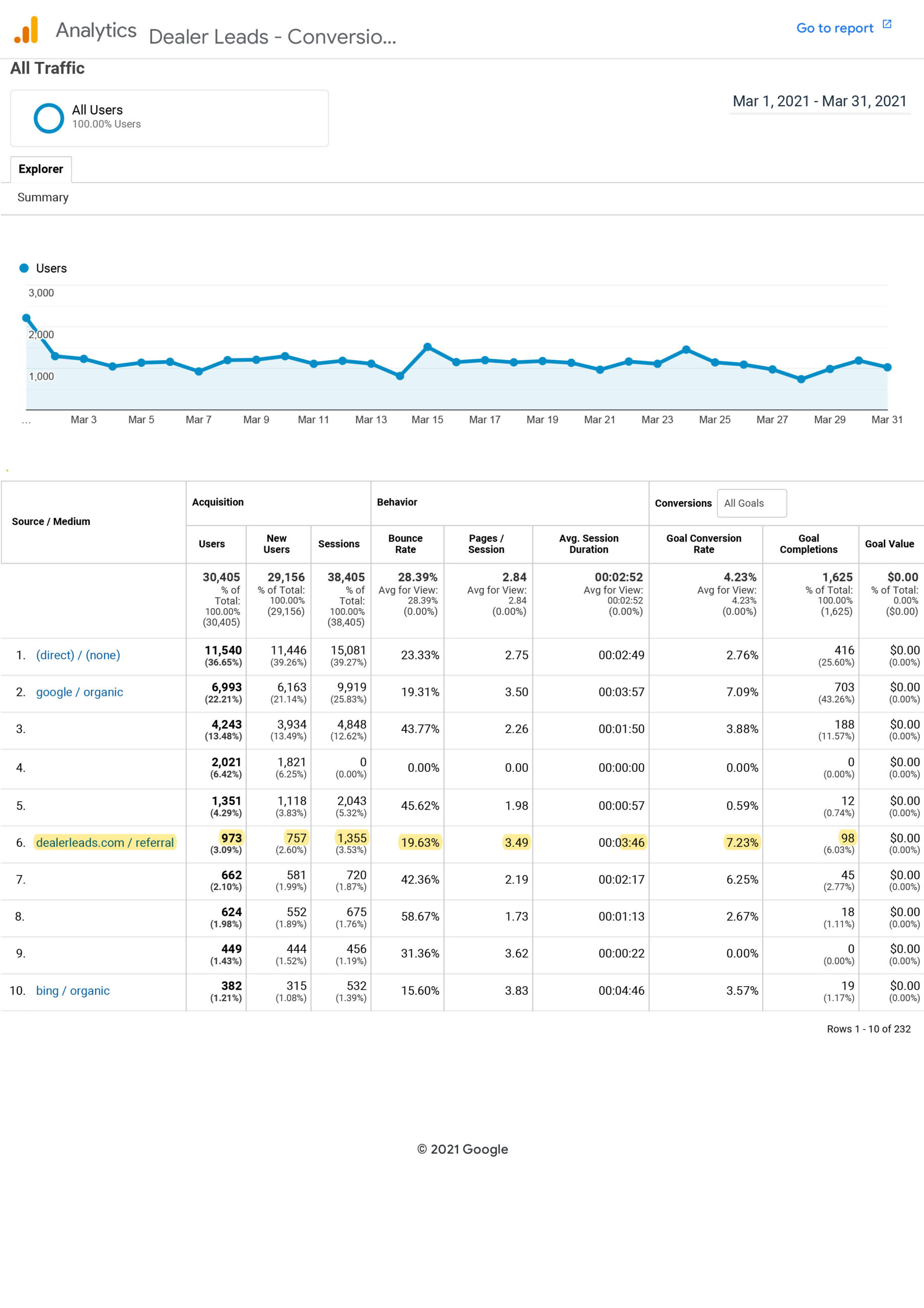Select the Summary sub-tab

point(43,197)
